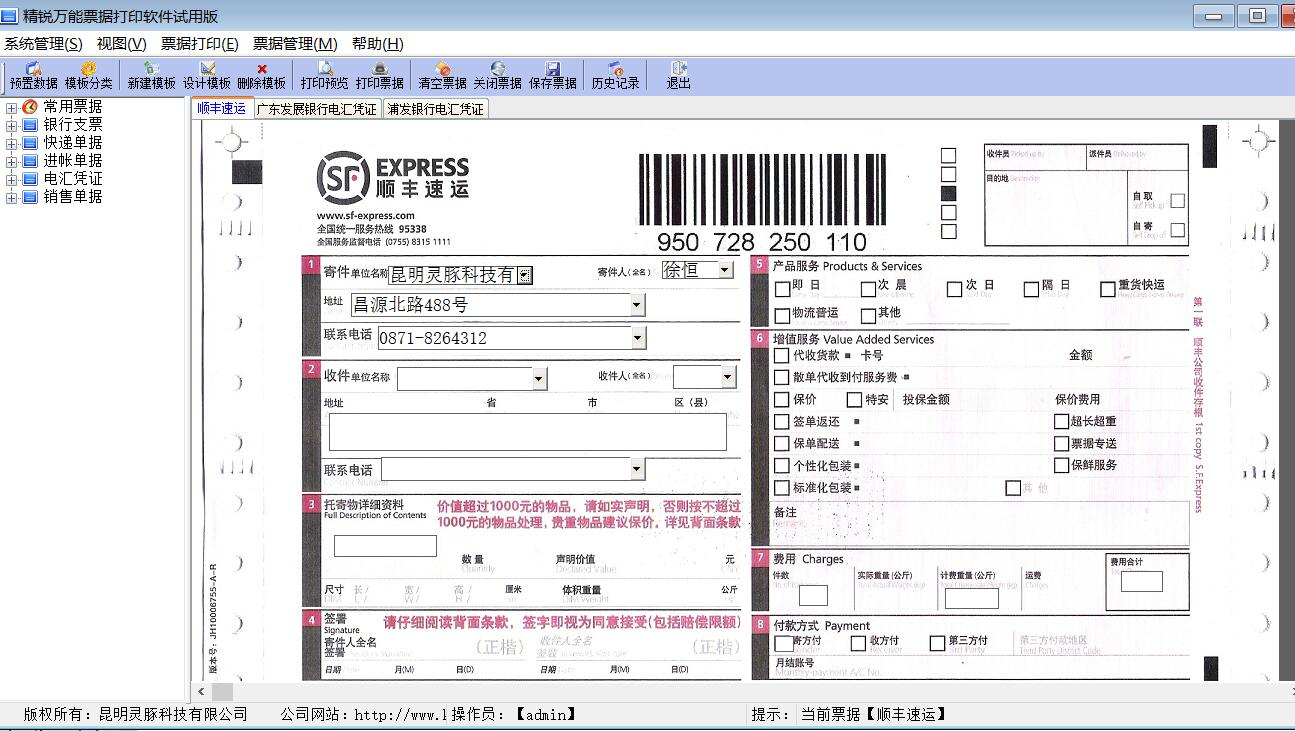Image resolution: width=1295 pixels, height=731 pixels.
Task: Open the sender address dropdown 昌源北路488号
Action: tap(637, 305)
